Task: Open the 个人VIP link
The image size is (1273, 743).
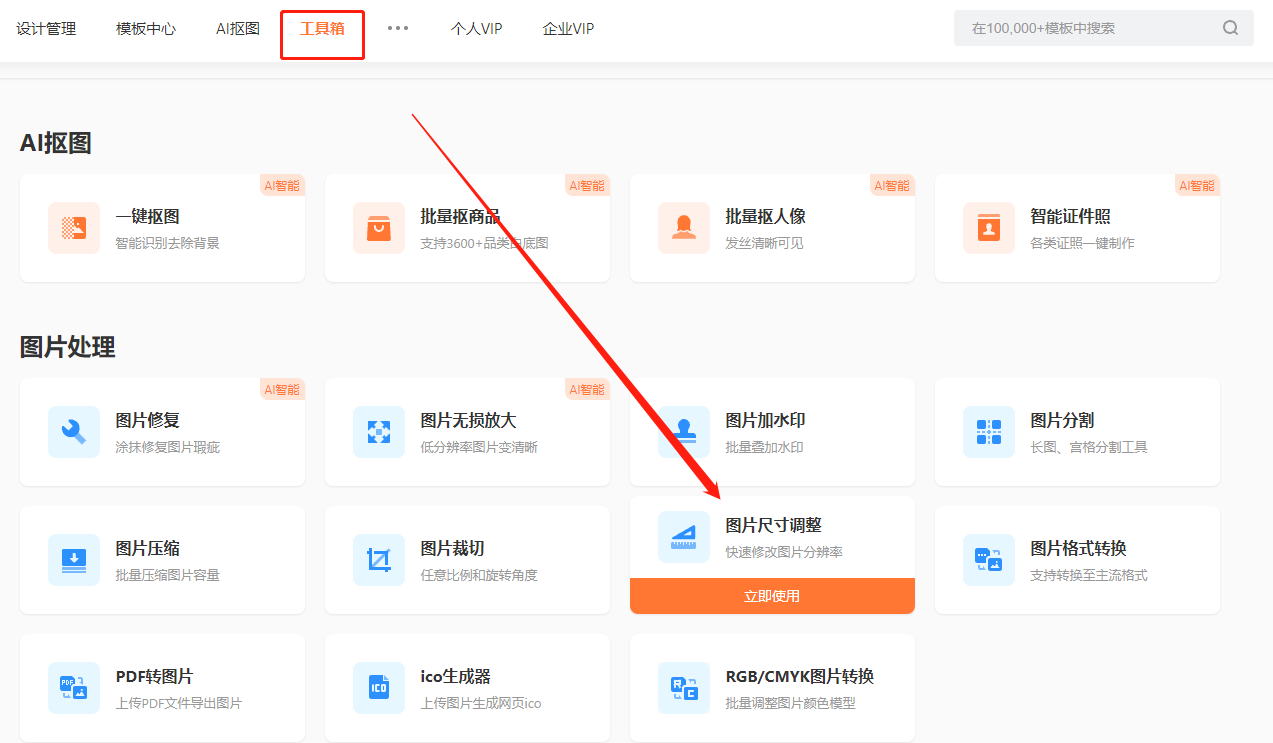Action: click(476, 29)
